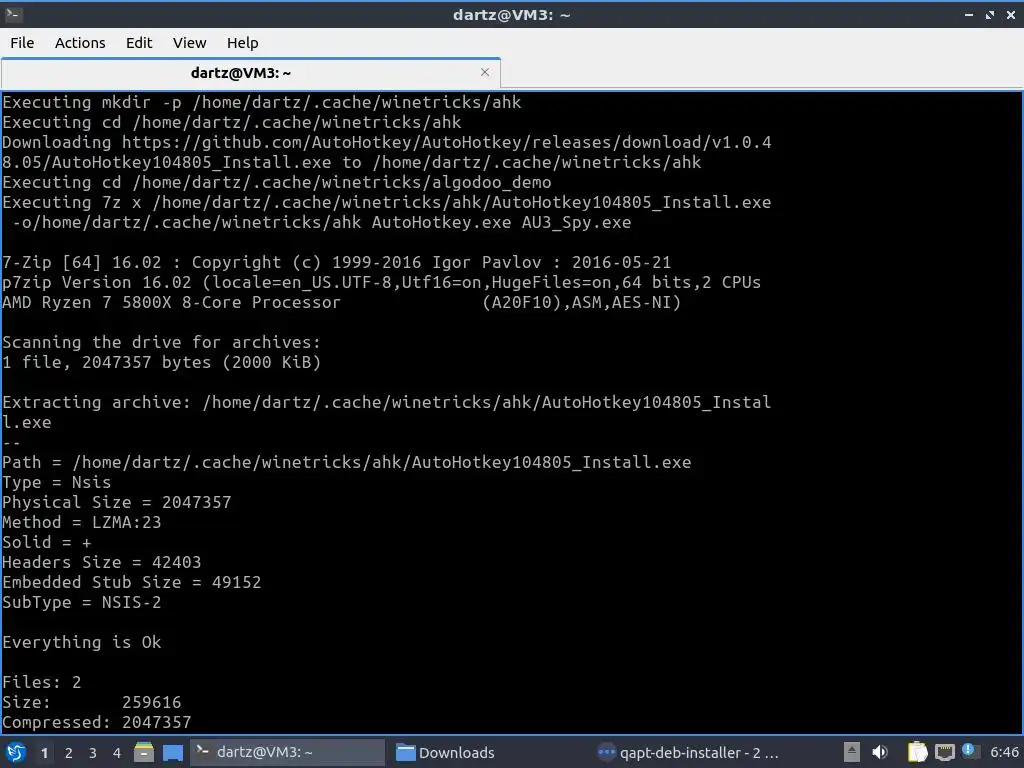Open the File menu

[x=22, y=43]
